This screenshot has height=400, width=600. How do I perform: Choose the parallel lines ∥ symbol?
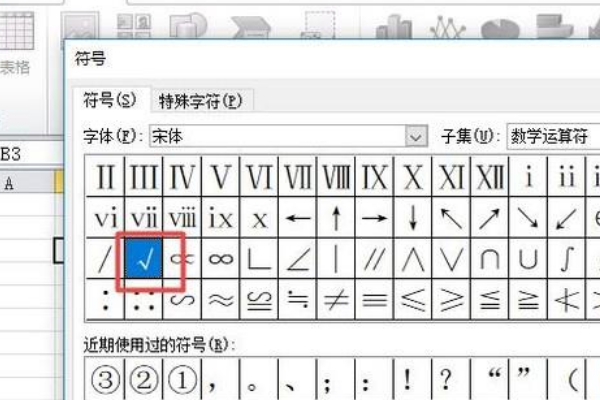(374, 259)
